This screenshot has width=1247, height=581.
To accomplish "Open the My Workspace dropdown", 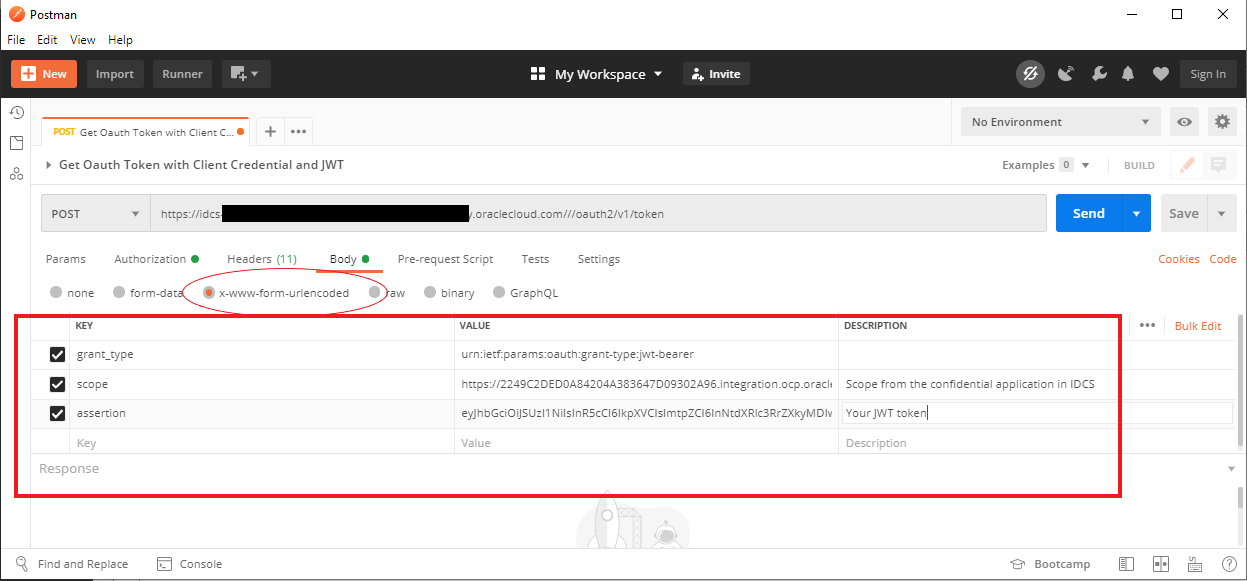I will [x=596, y=74].
